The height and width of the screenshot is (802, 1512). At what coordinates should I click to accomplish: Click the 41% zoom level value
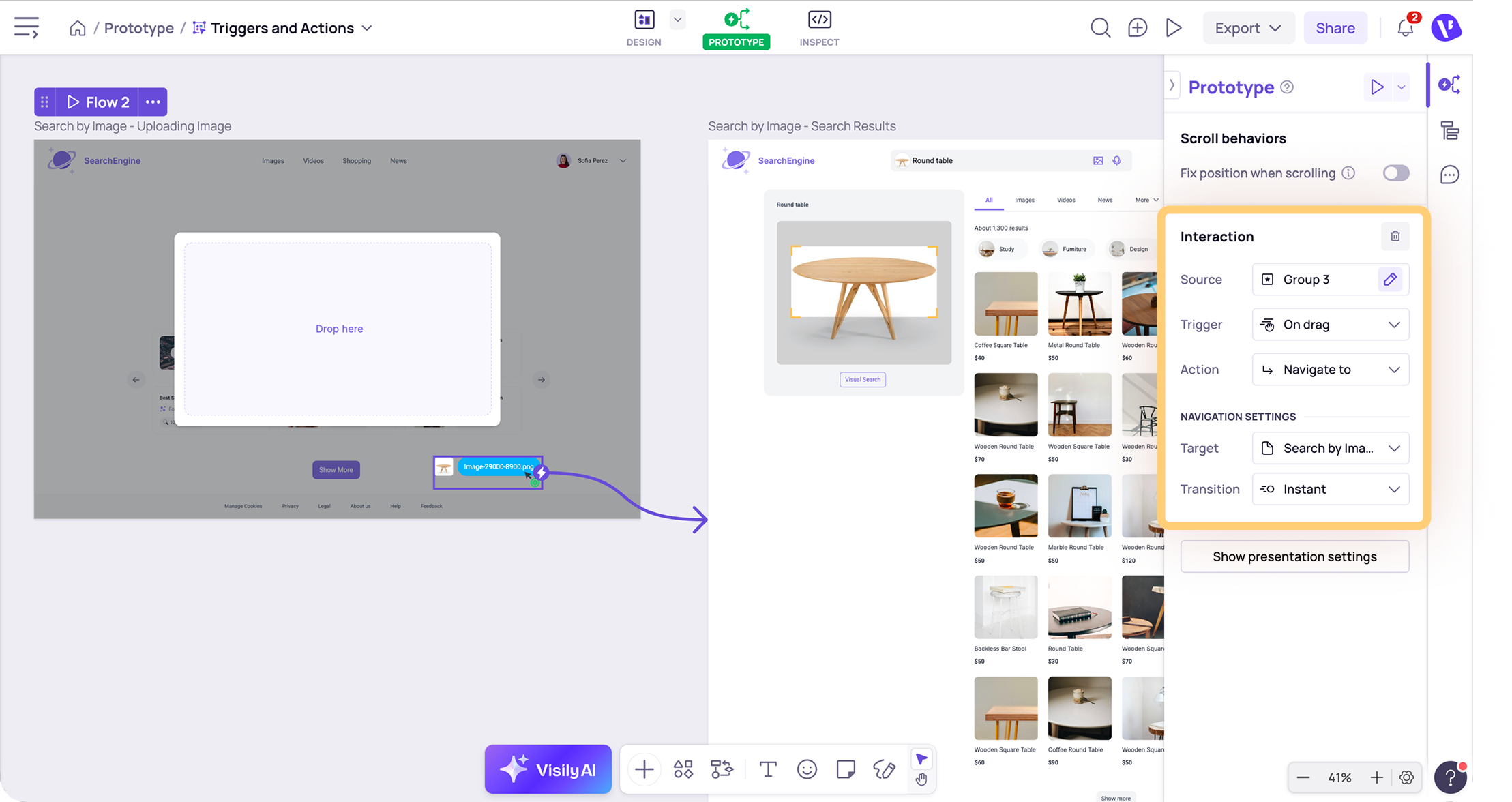click(1339, 777)
